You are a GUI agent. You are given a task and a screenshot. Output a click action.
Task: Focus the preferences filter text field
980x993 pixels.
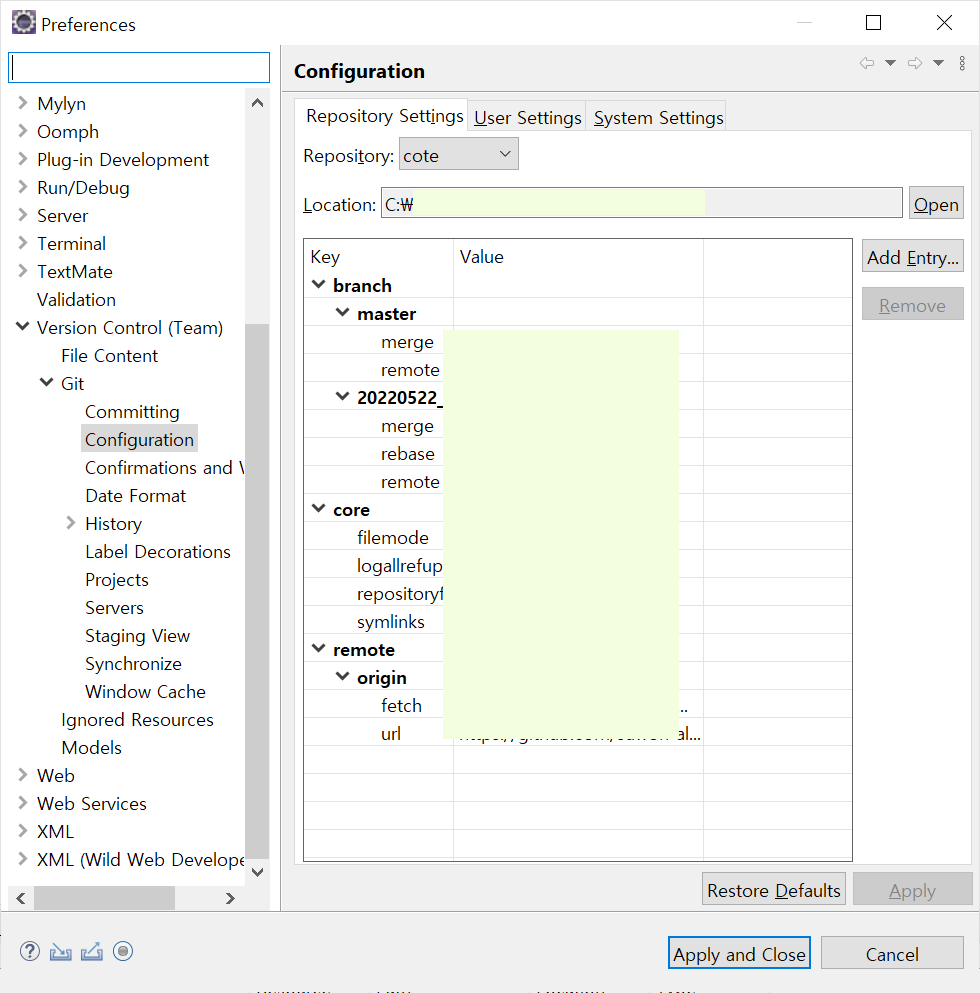139,68
